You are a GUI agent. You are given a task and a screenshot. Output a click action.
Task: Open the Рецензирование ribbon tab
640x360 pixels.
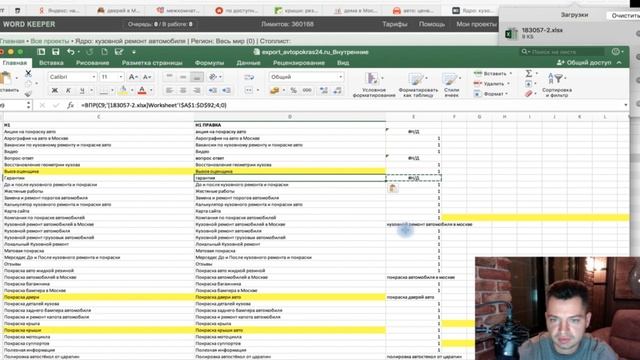[299, 63]
